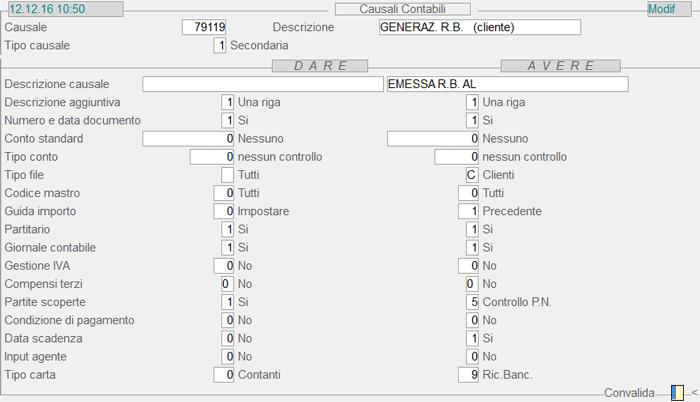The width and height of the screenshot is (700, 402).
Task: Focus the AVERE Conto standard field
Action: 433,139
